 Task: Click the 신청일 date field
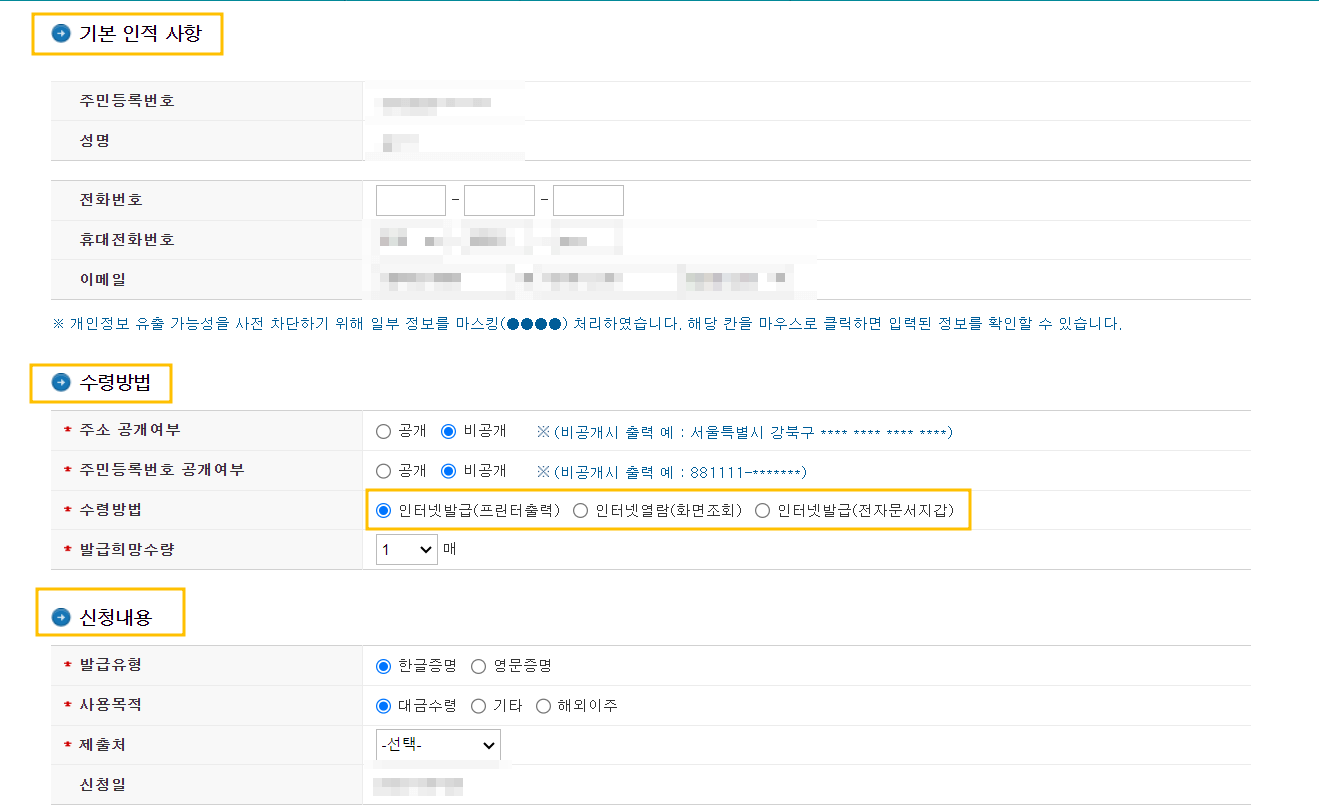tap(420, 785)
